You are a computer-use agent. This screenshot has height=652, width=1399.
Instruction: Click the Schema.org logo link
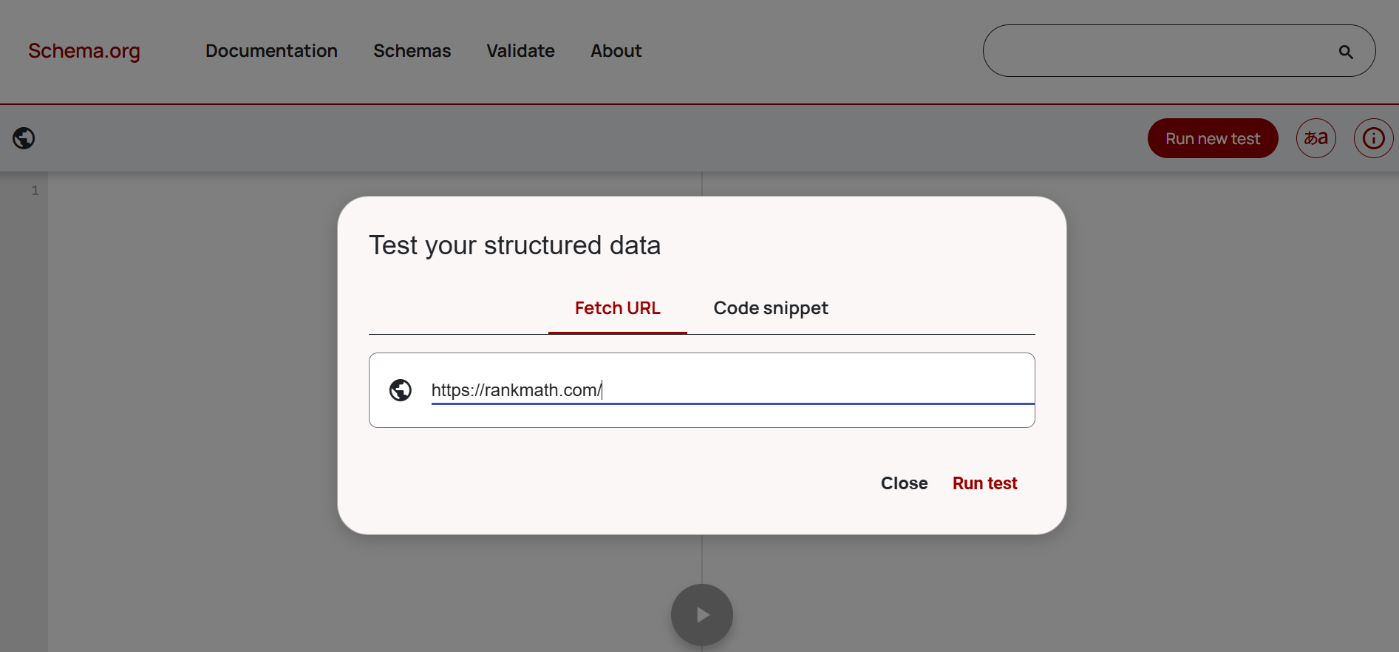click(x=84, y=51)
